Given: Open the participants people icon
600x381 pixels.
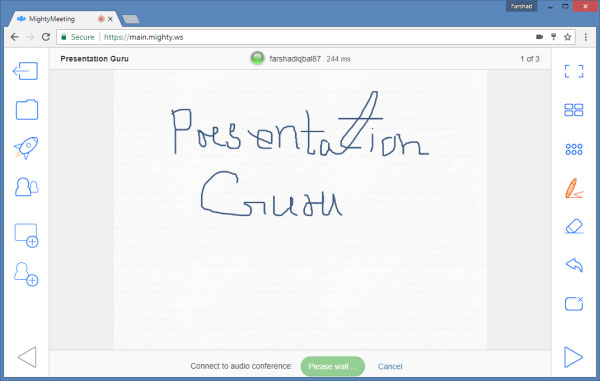Looking at the screenshot, I should [x=26, y=187].
